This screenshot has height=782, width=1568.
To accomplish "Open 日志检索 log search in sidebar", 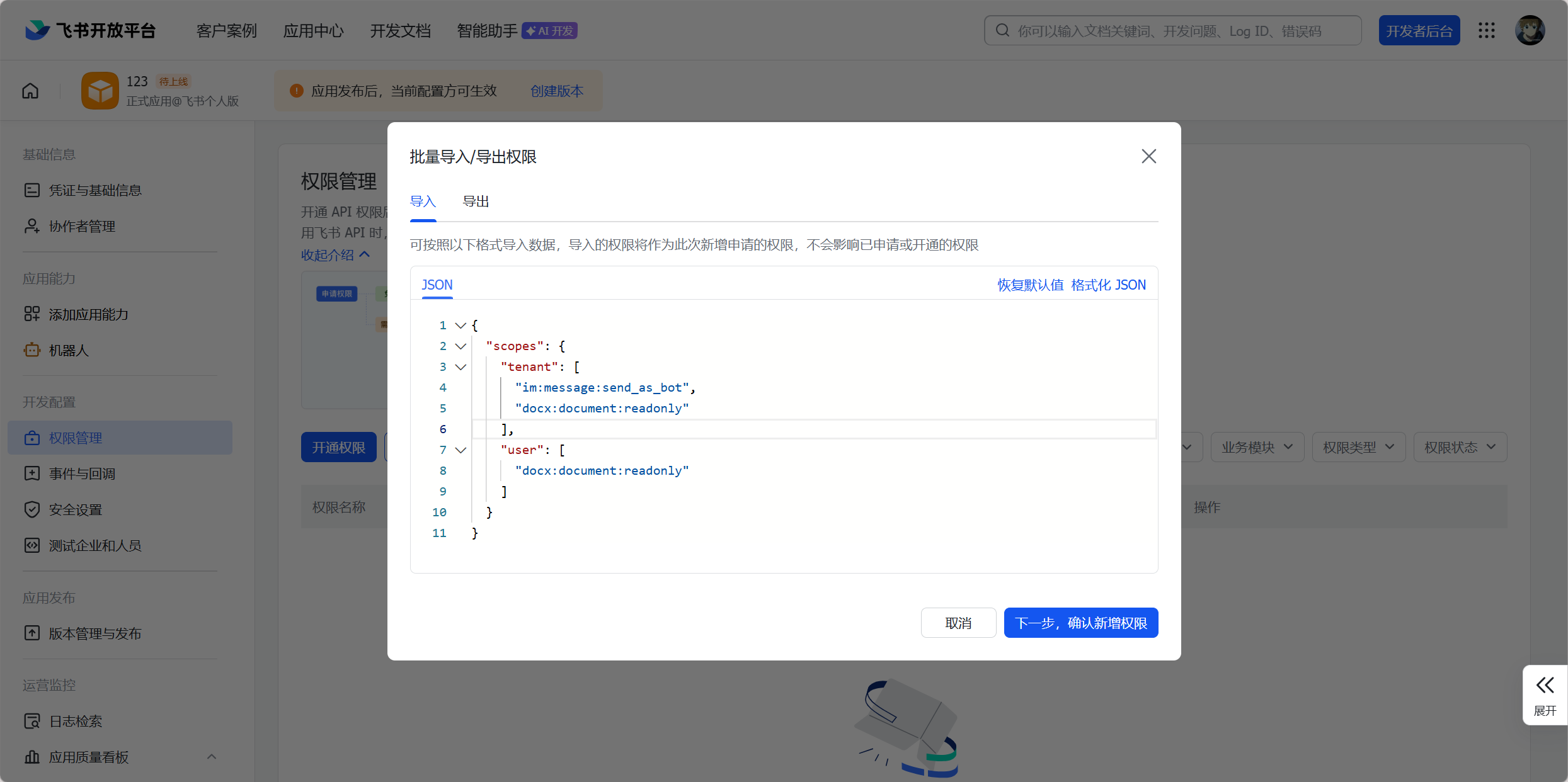I will 75,721.
